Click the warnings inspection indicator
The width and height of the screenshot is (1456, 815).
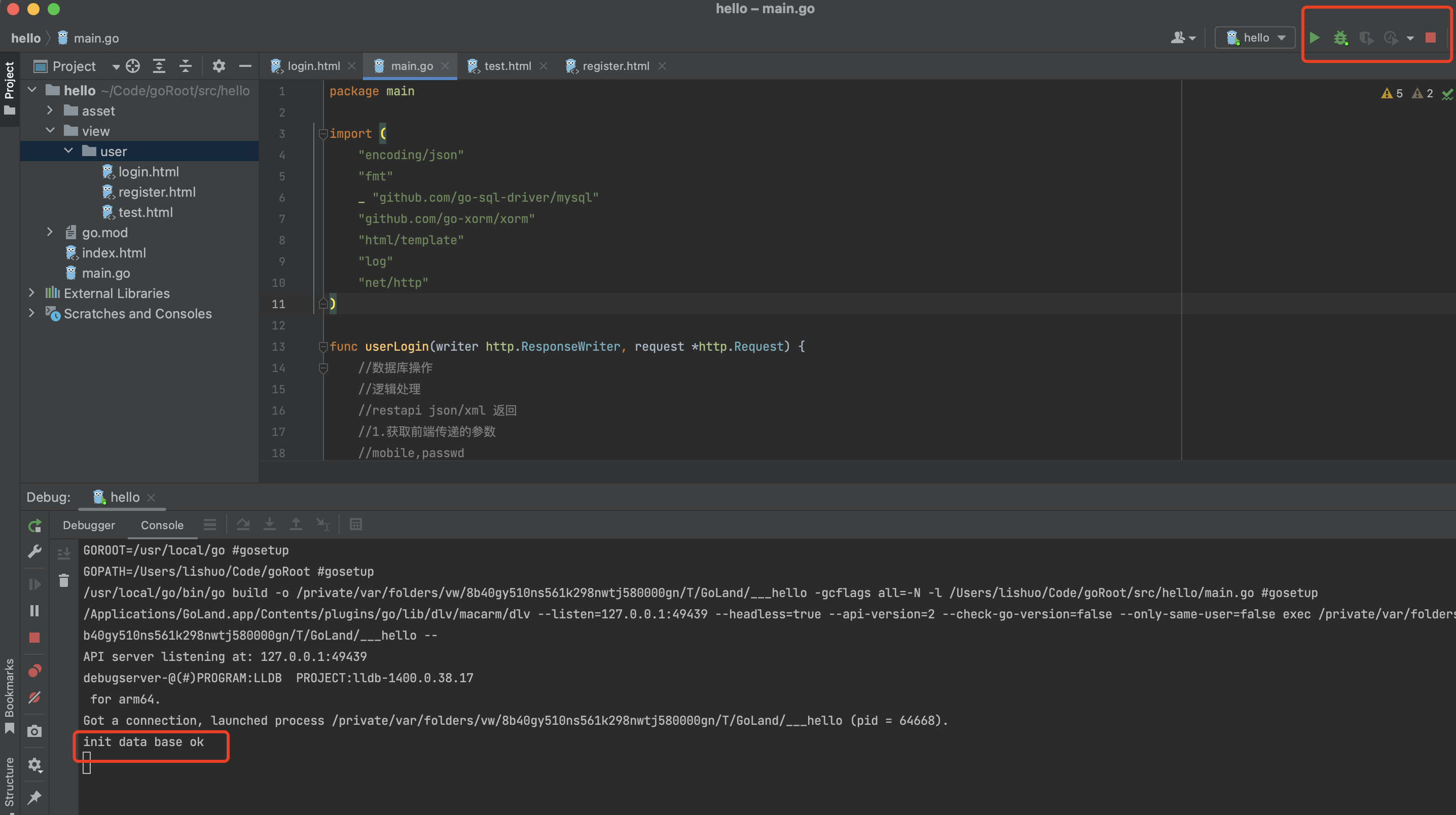(1391, 94)
